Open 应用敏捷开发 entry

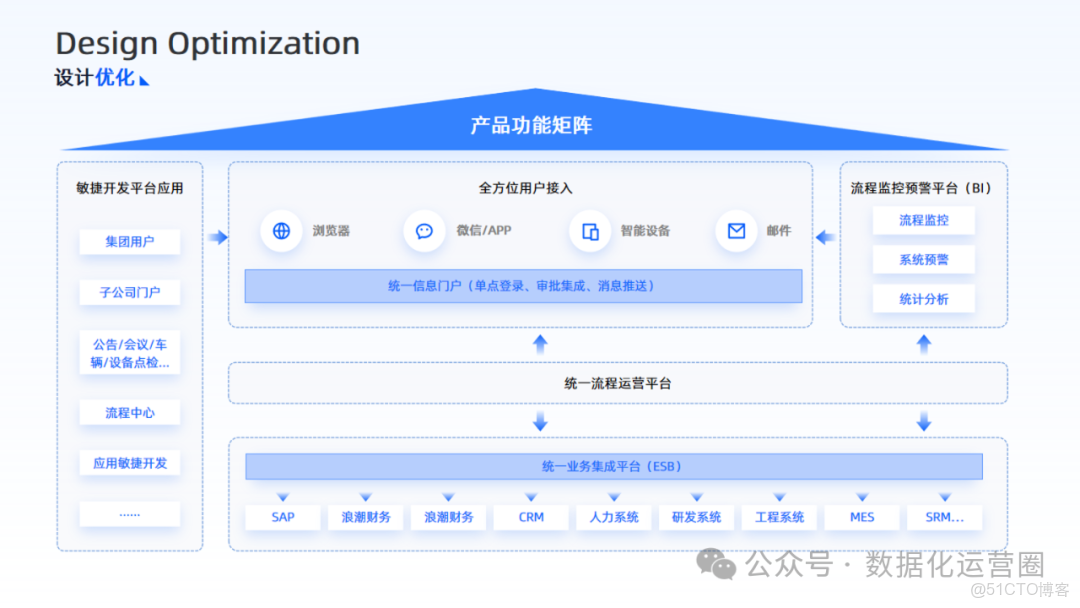click(x=129, y=462)
